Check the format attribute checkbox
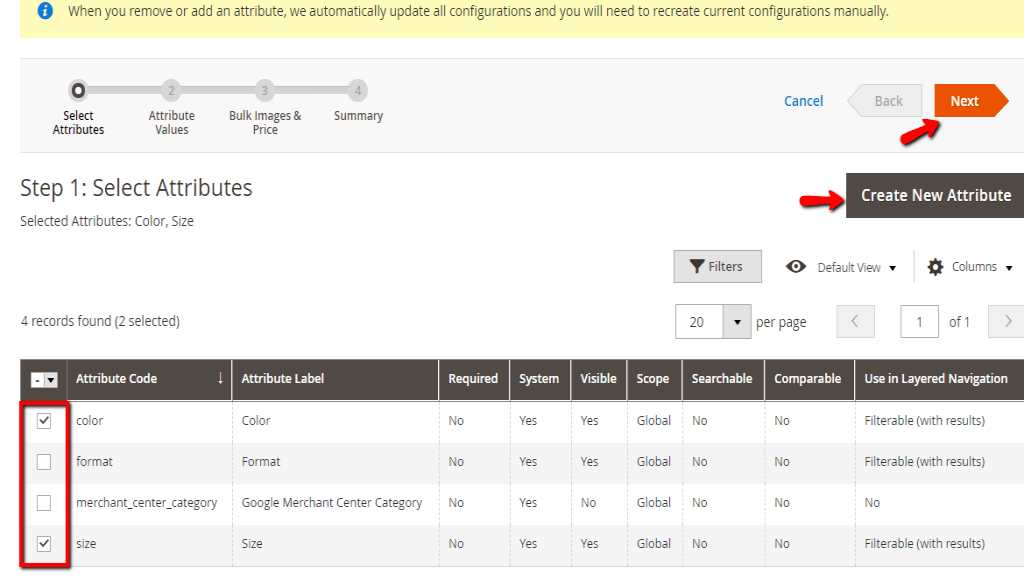The height and width of the screenshot is (576, 1024). [44, 462]
